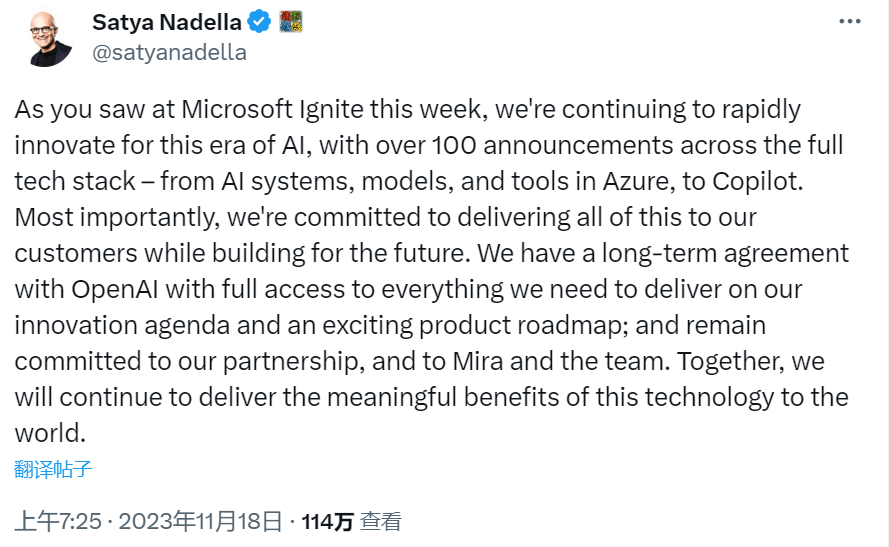889x547 pixels.
Task: Click the 翻译帖子 translate post link
Action: (x=53, y=468)
